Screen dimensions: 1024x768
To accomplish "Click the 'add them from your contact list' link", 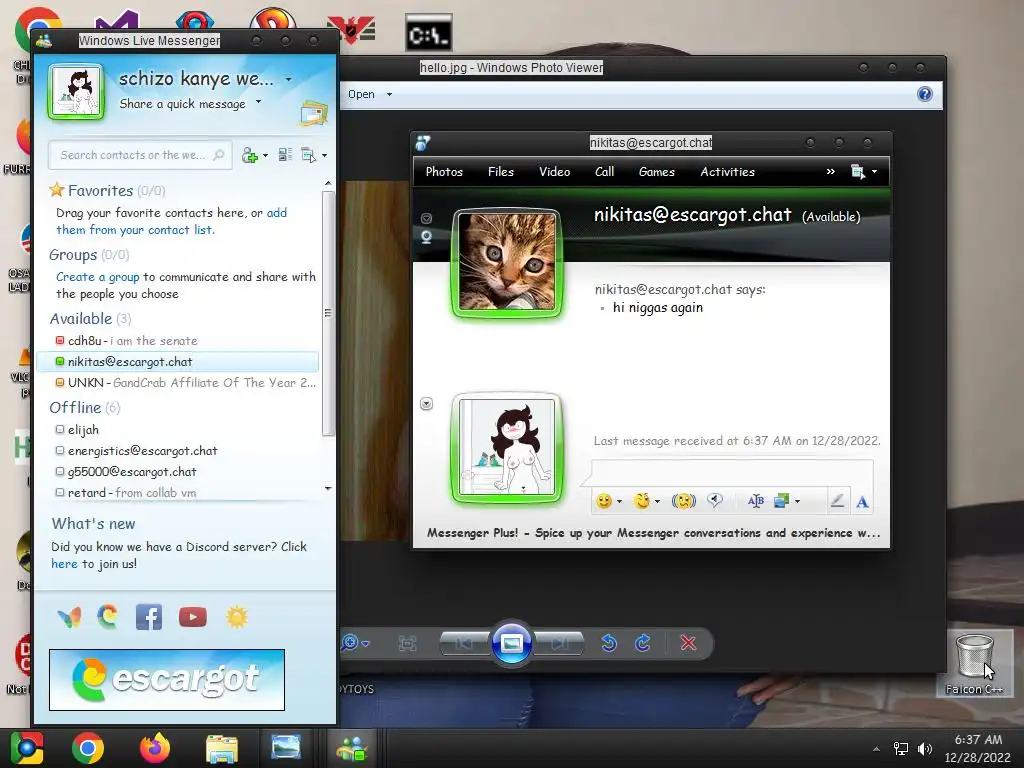I will 171,221.
